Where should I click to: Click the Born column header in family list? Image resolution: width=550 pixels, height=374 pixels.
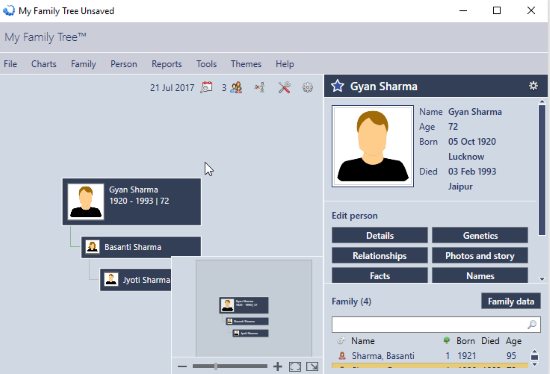click(465, 341)
